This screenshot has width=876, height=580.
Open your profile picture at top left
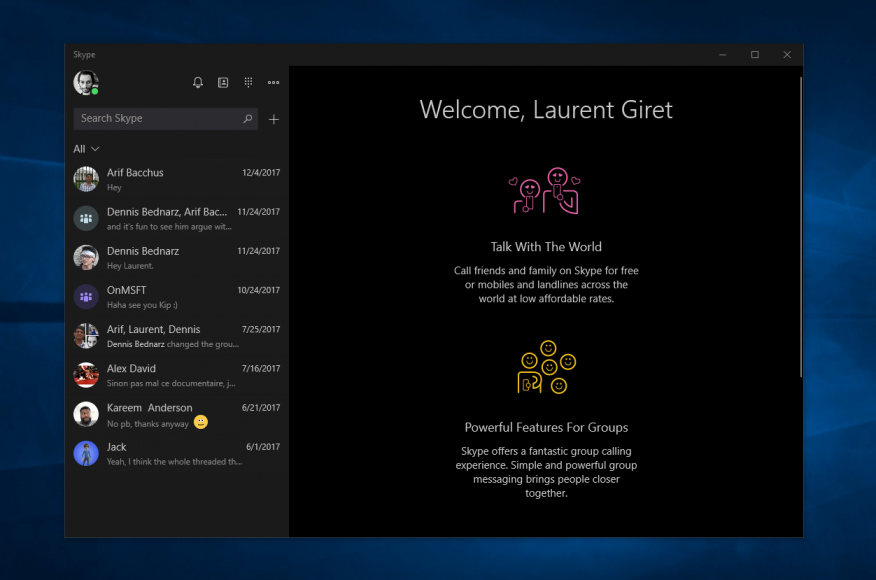(86, 83)
